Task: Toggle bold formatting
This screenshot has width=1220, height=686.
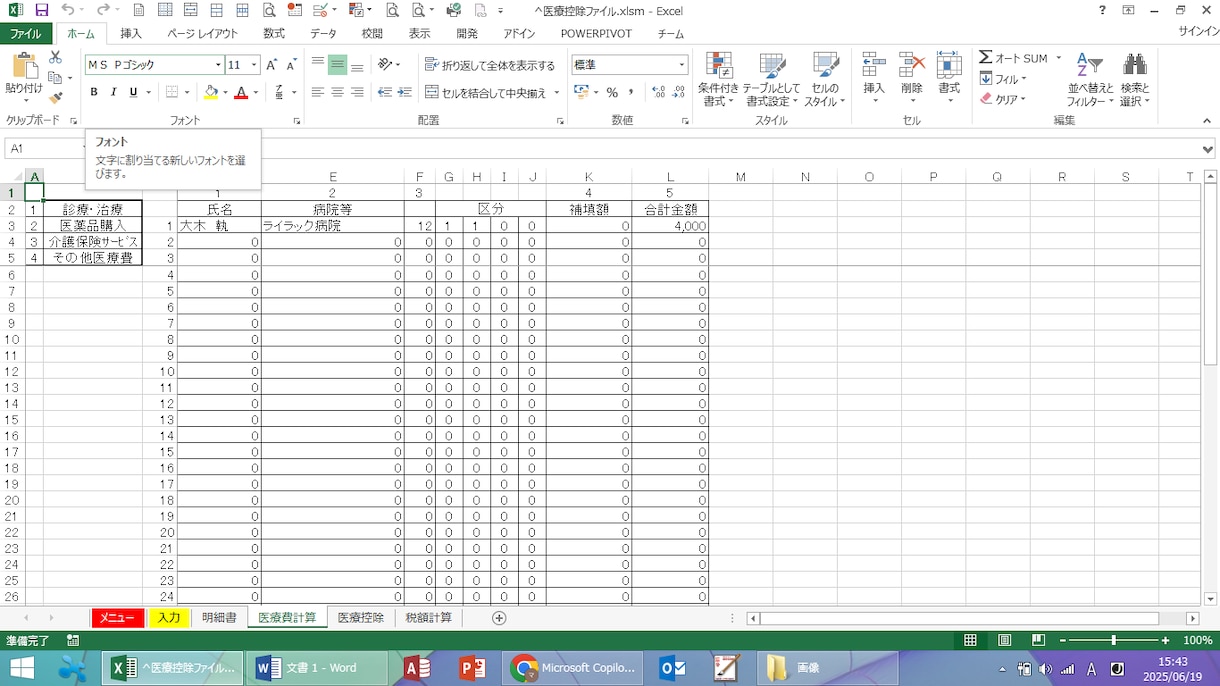Action: (94, 92)
